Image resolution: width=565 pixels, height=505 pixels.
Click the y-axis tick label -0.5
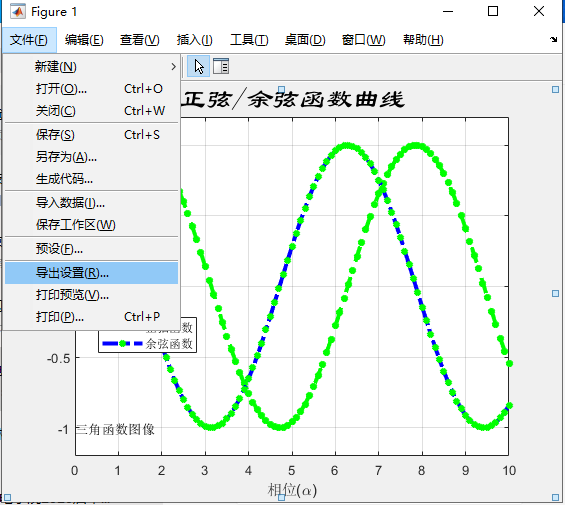pyautogui.click(x=58, y=359)
